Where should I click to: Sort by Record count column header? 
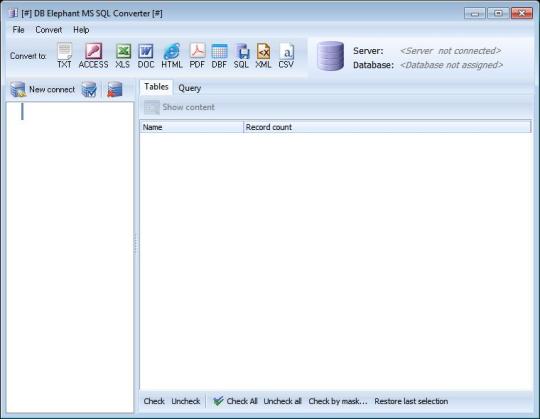(x=387, y=127)
